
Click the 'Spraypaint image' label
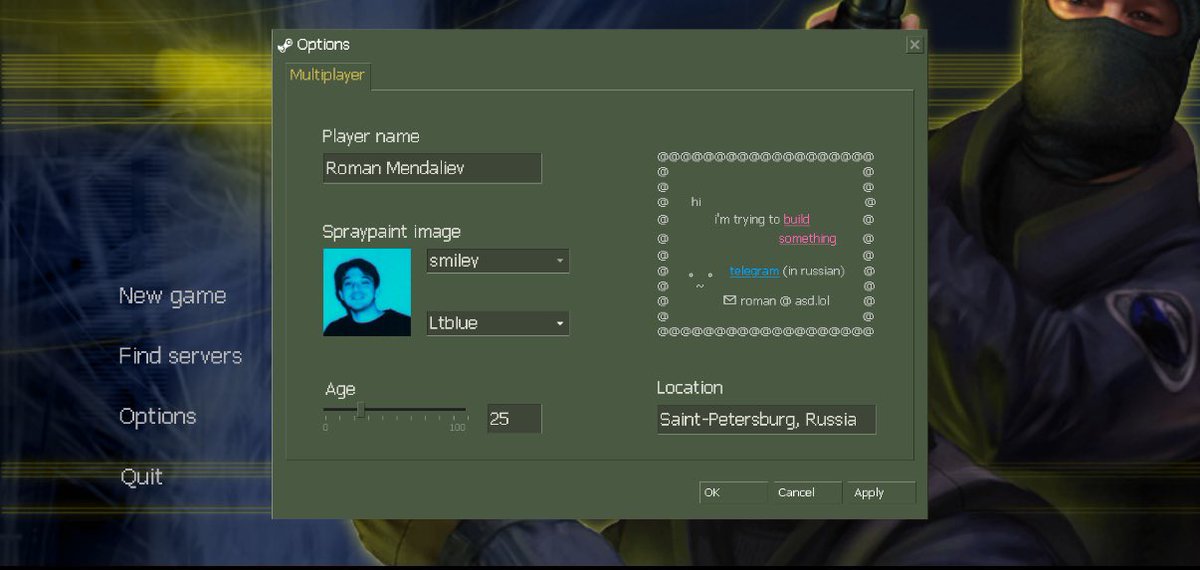click(x=391, y=232)
